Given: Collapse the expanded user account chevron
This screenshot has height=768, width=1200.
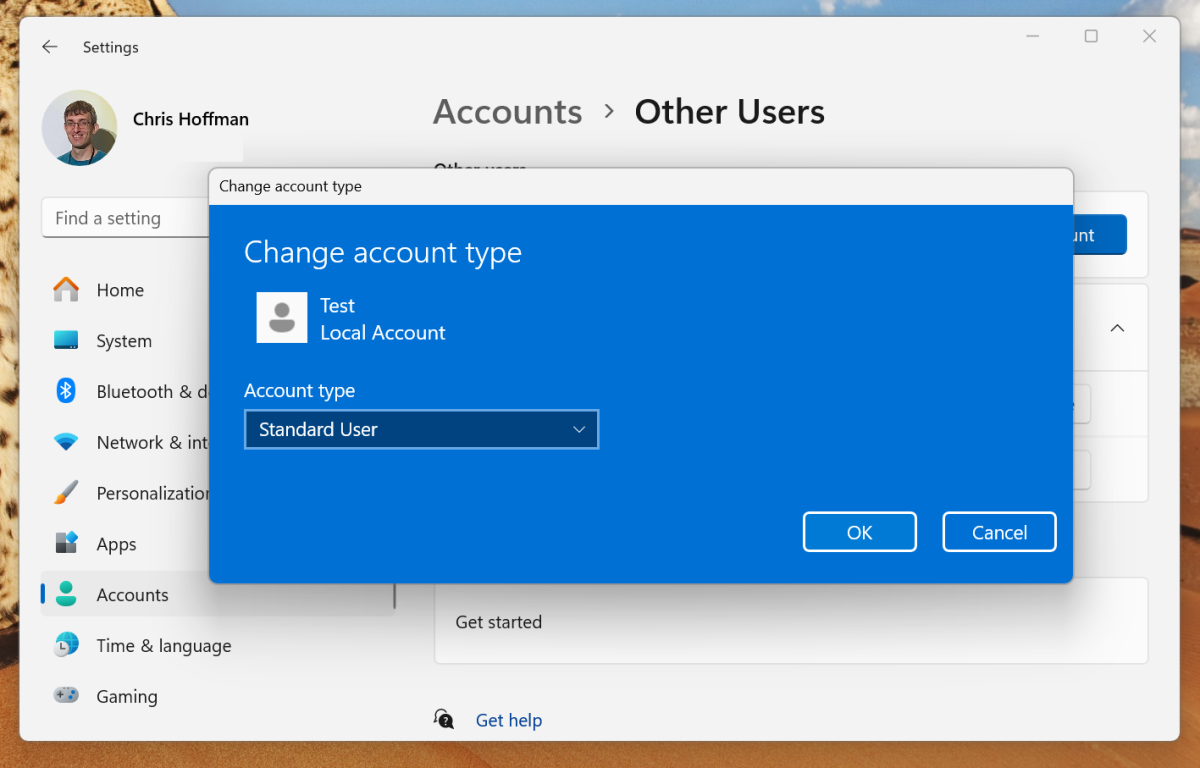Looking at the screenshot, I should (1117, 328).
